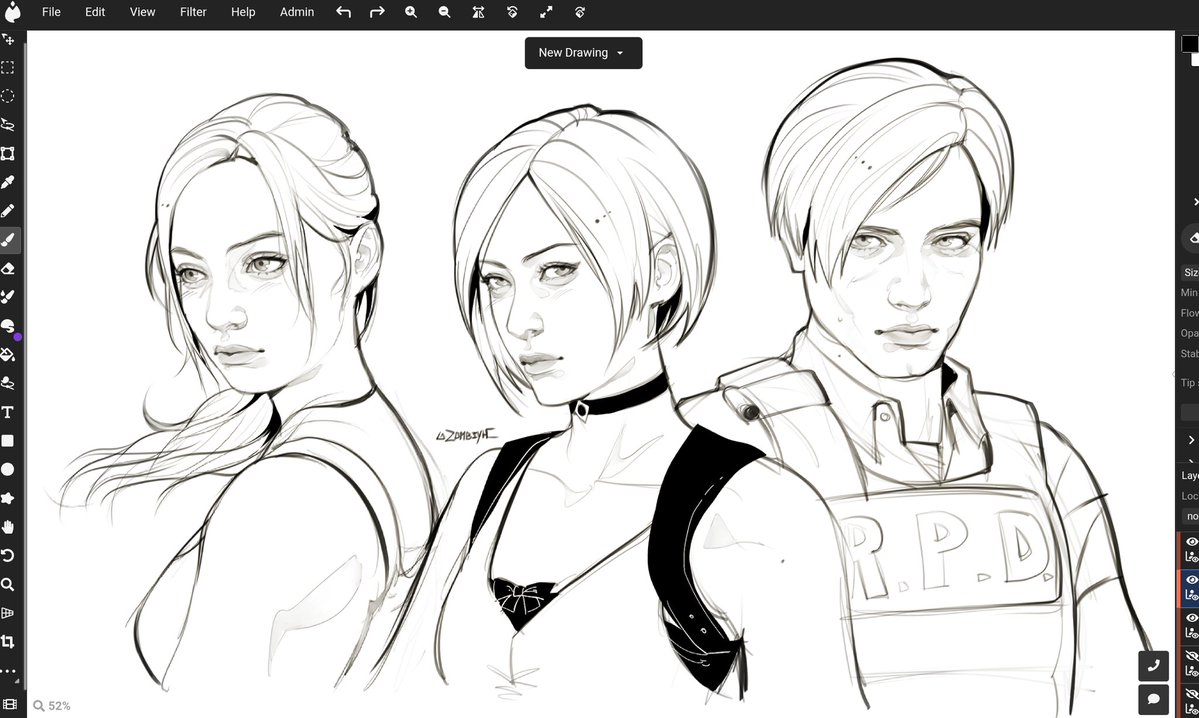The width and height of the screenshot is (1199, 718).
Task: Select the Ellipse selection tool
Action: pos(8,96)
